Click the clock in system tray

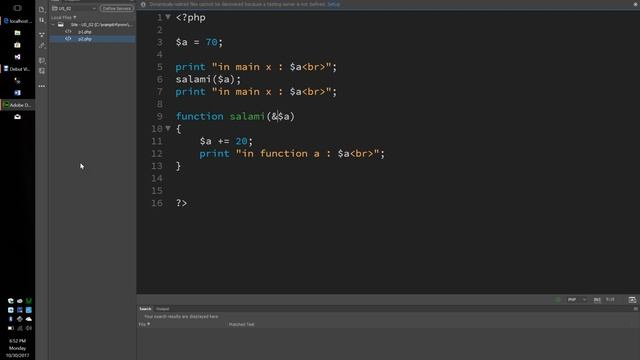[x=17, y=348]
